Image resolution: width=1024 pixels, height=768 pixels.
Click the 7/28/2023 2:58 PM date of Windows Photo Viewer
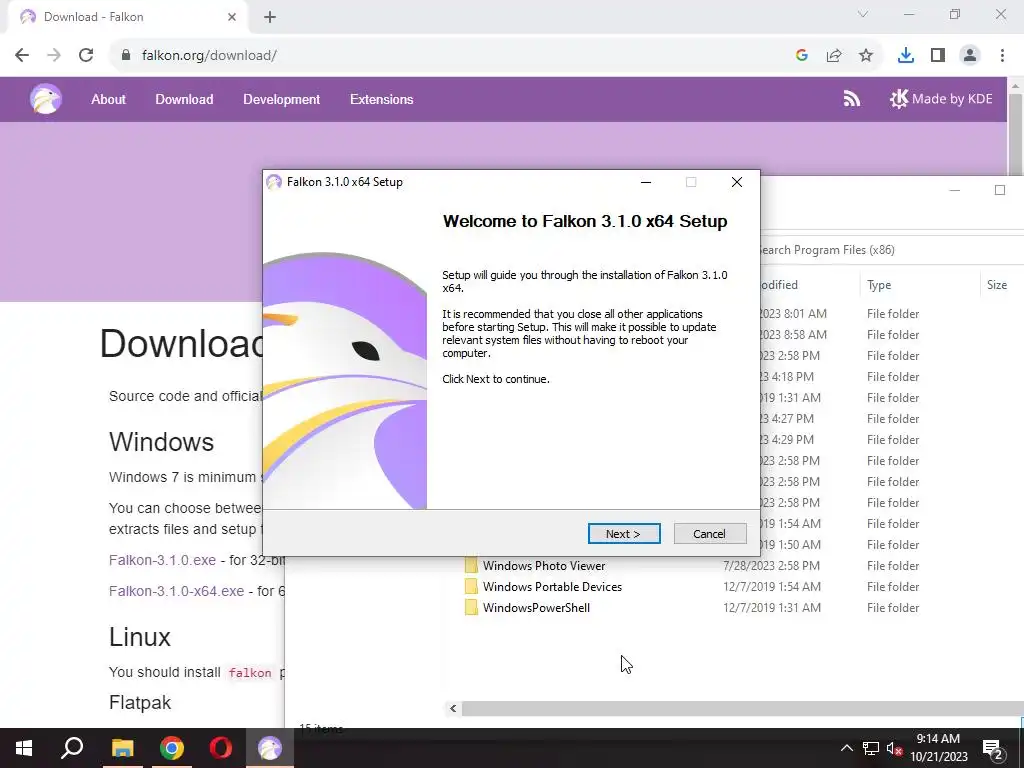pos(771,566)
